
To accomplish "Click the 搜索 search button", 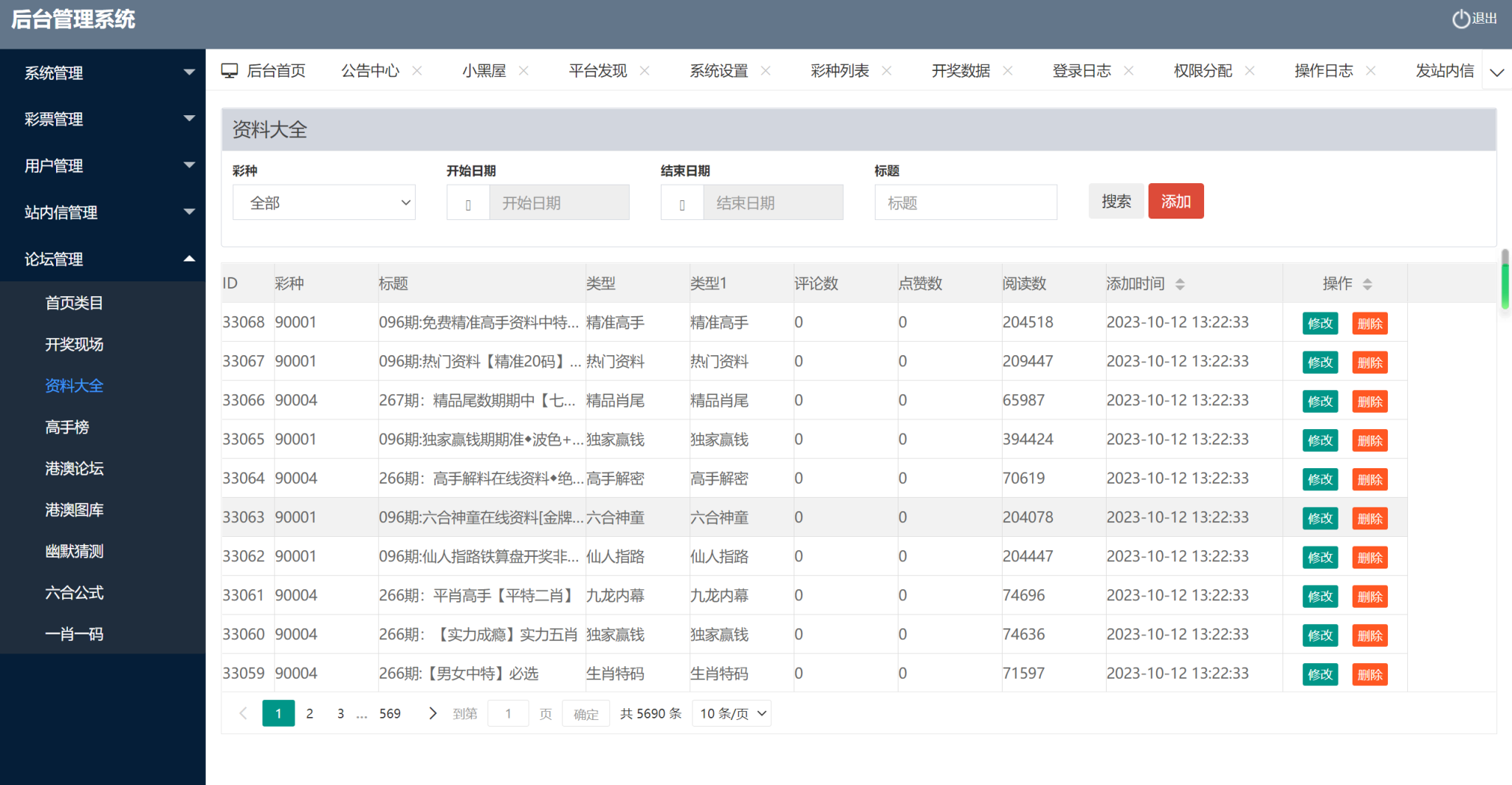I will click(x=1116, y=201).
